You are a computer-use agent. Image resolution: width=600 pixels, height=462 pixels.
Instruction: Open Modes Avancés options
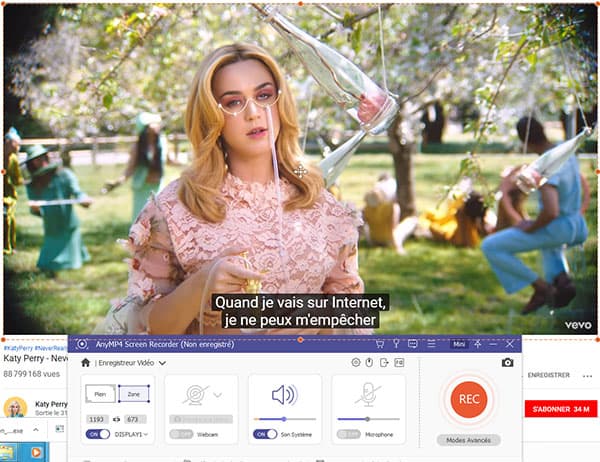468,440
